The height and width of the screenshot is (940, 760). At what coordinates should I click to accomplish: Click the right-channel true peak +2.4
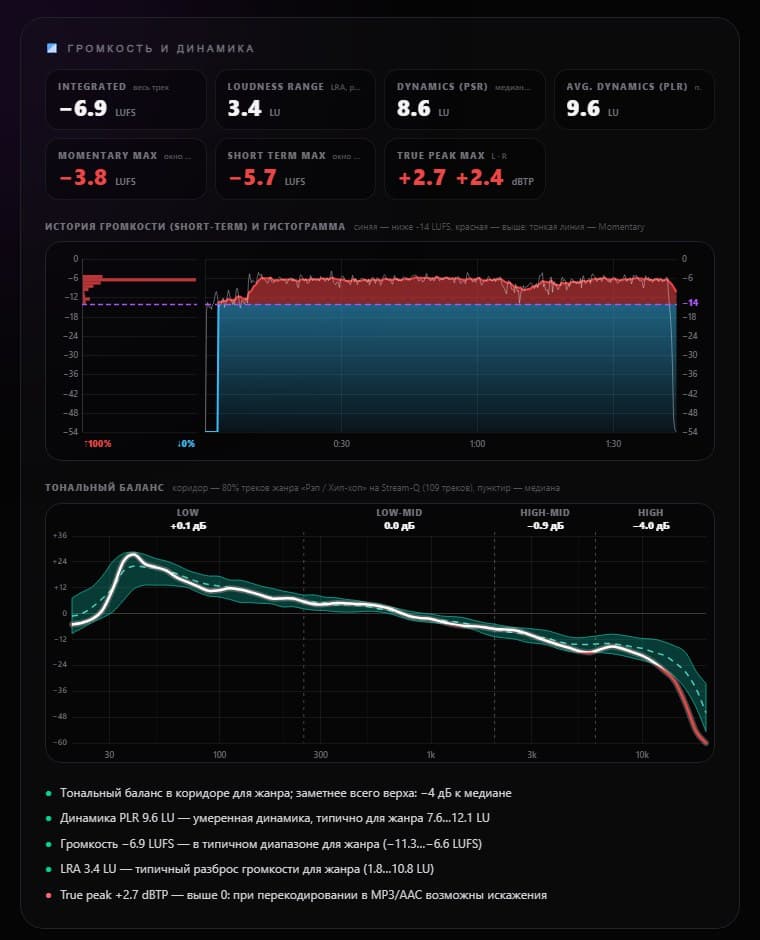479,178
